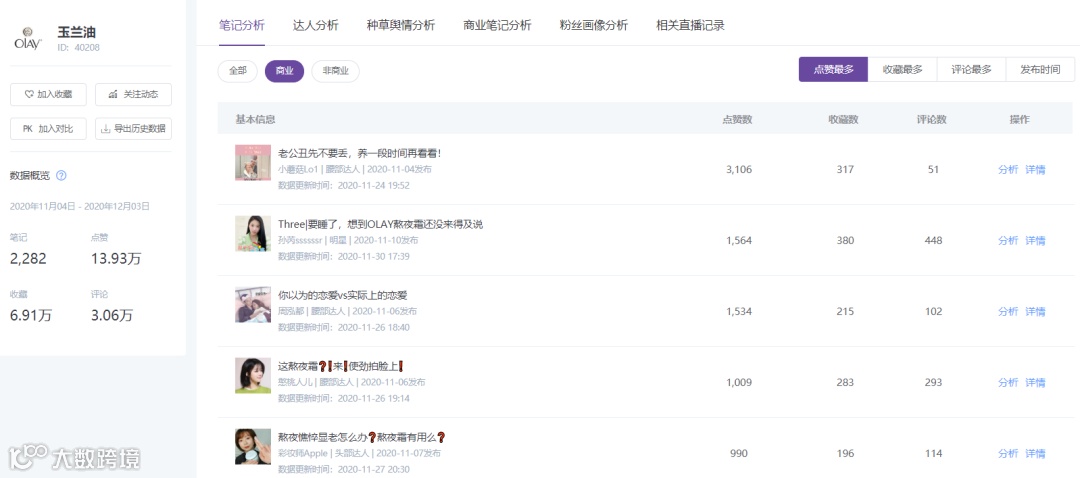The image size is (1080, 478).
Task: Click the 3,106 likes value
Action: pos(738,169)
